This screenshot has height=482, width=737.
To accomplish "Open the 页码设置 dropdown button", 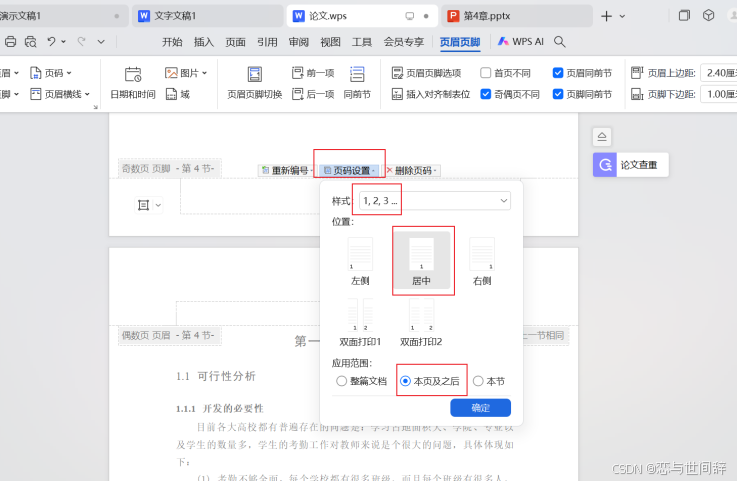I will point(349,170).
